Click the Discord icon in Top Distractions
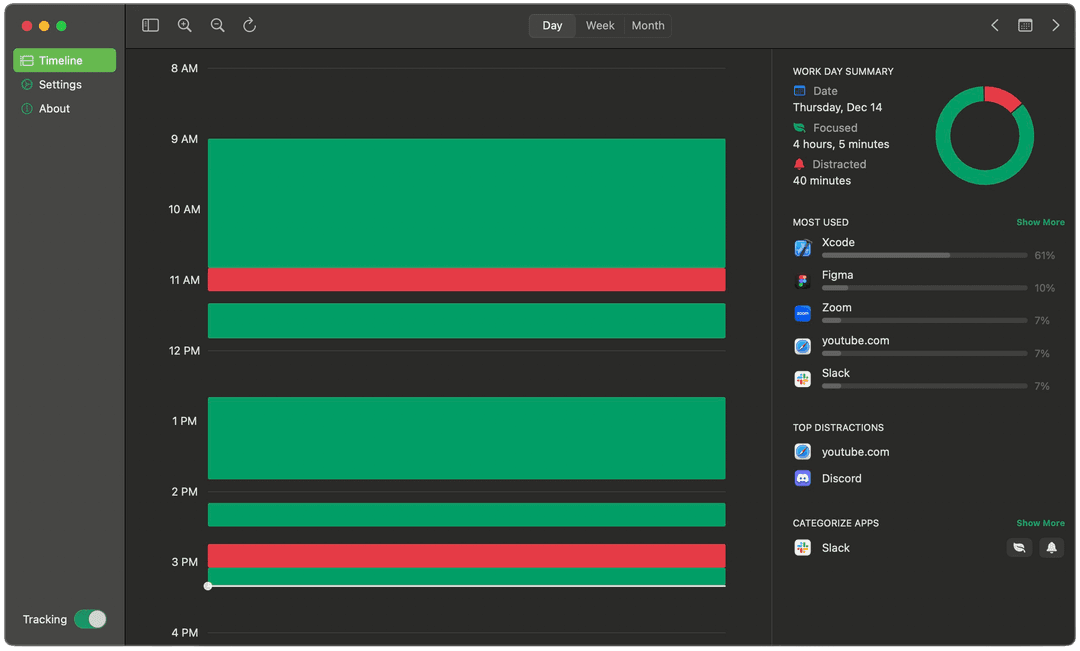The height and width of the screenshot is (651, 1080). click(x=802, y=478)
